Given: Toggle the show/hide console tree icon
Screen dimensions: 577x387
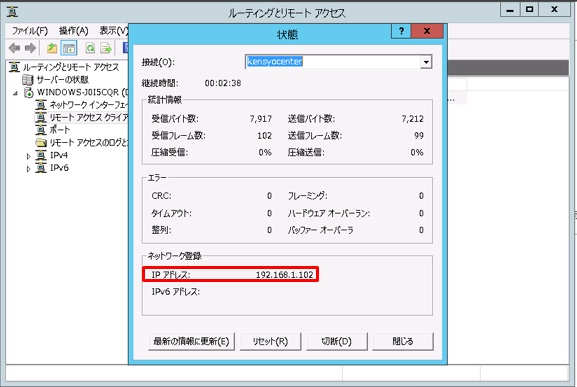Looking at the screenshot, I should (x=69, y=48).
